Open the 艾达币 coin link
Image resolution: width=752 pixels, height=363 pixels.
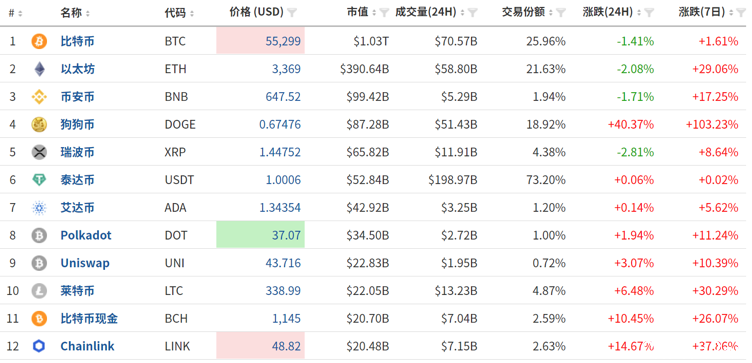(x=77, y=208)
